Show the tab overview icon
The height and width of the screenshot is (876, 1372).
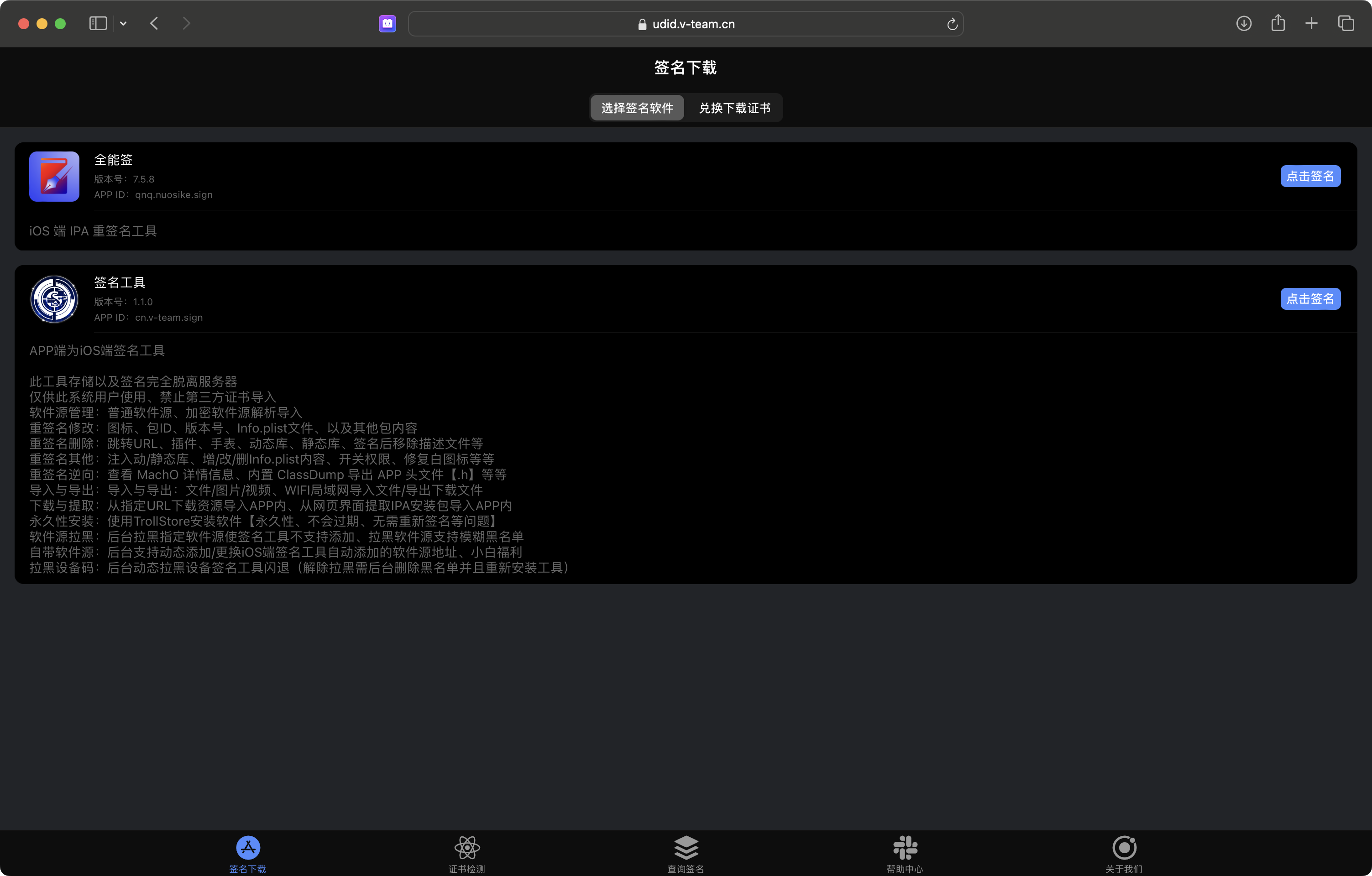(1346, 23)
